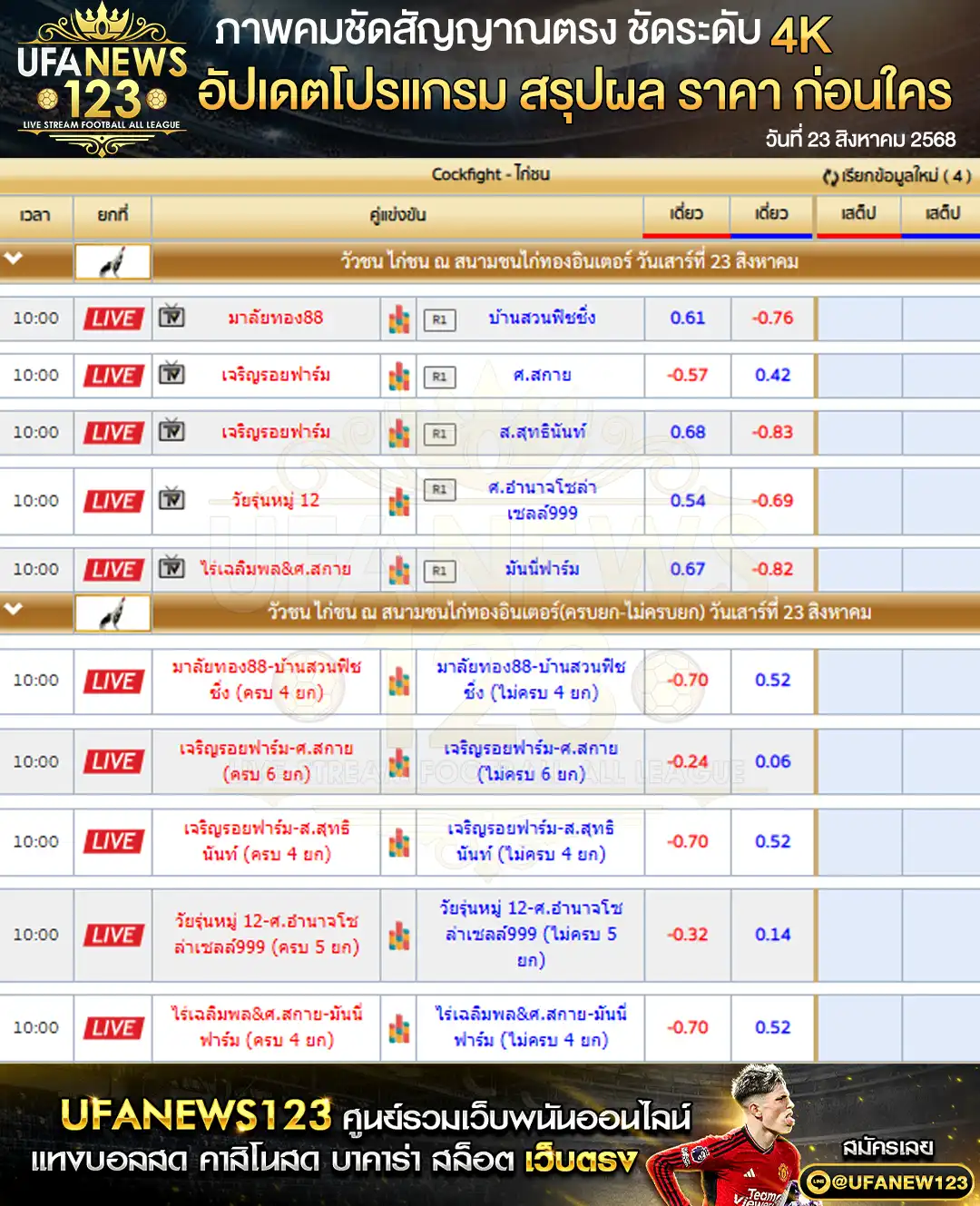This screenshot has height=1206, width=980.
Task: Select odds 0.67 for ไร่เฉลิมพล&ศ.สกาย
Action: pyautogui.click(x=687, y=569)
